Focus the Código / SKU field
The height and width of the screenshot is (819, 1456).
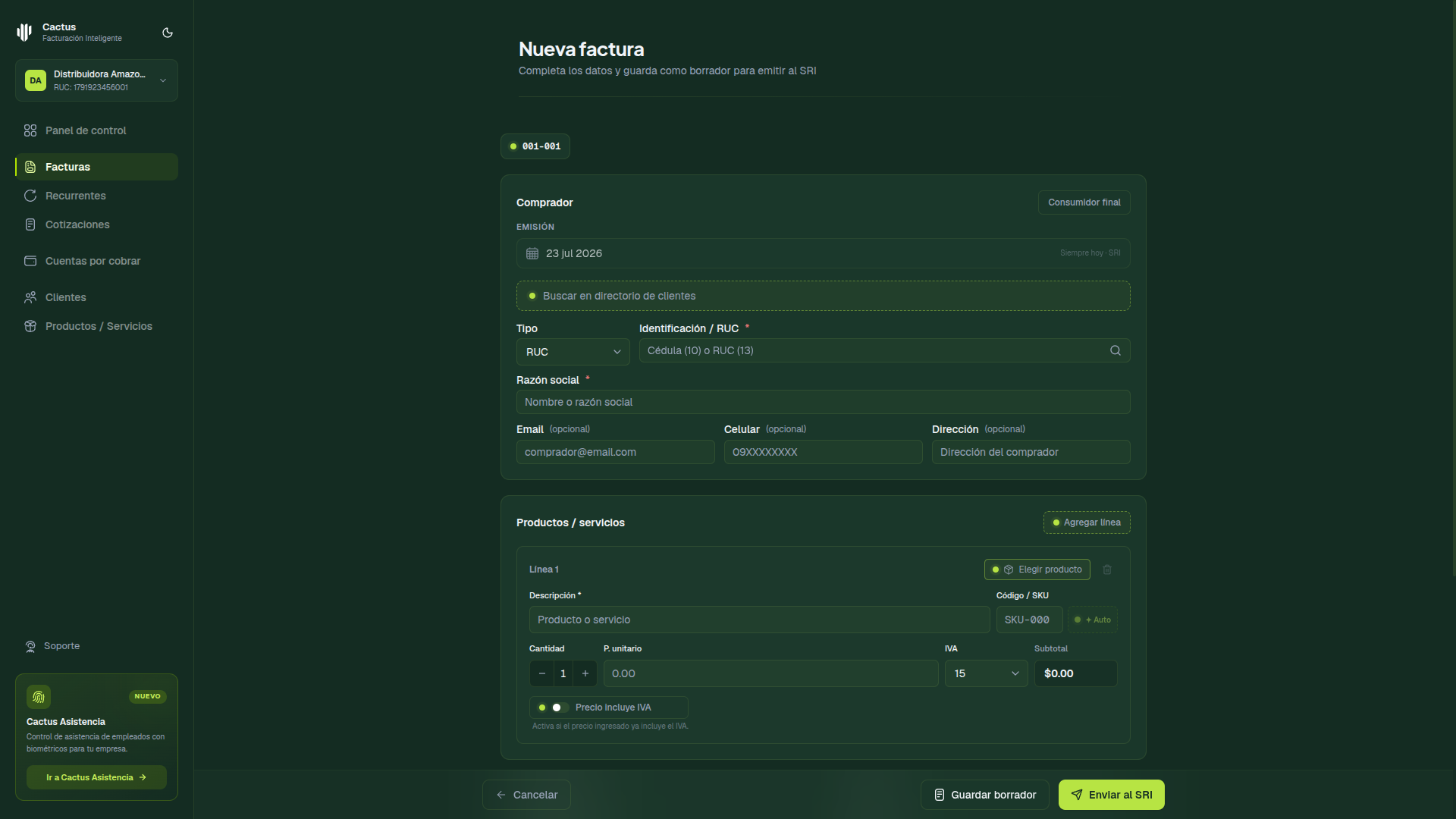point(1030,620)
